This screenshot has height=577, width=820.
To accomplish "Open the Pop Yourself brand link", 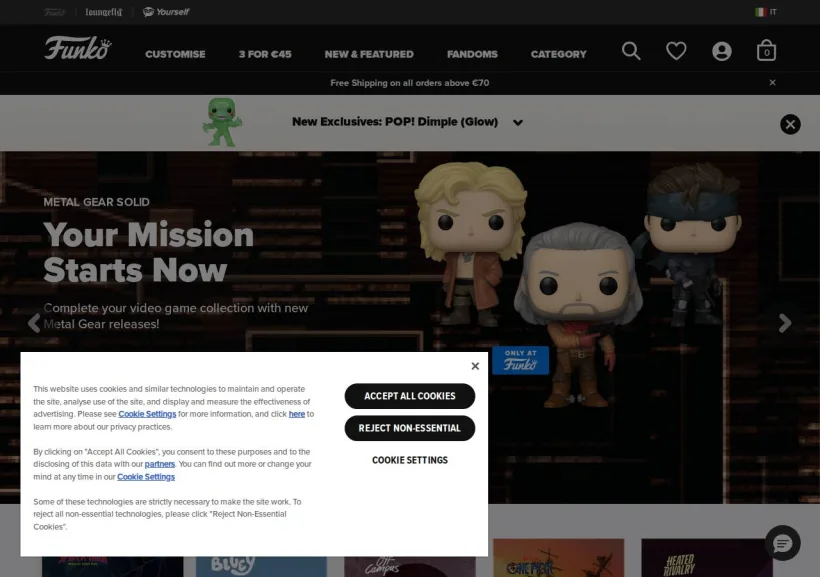I will [166, 12].
